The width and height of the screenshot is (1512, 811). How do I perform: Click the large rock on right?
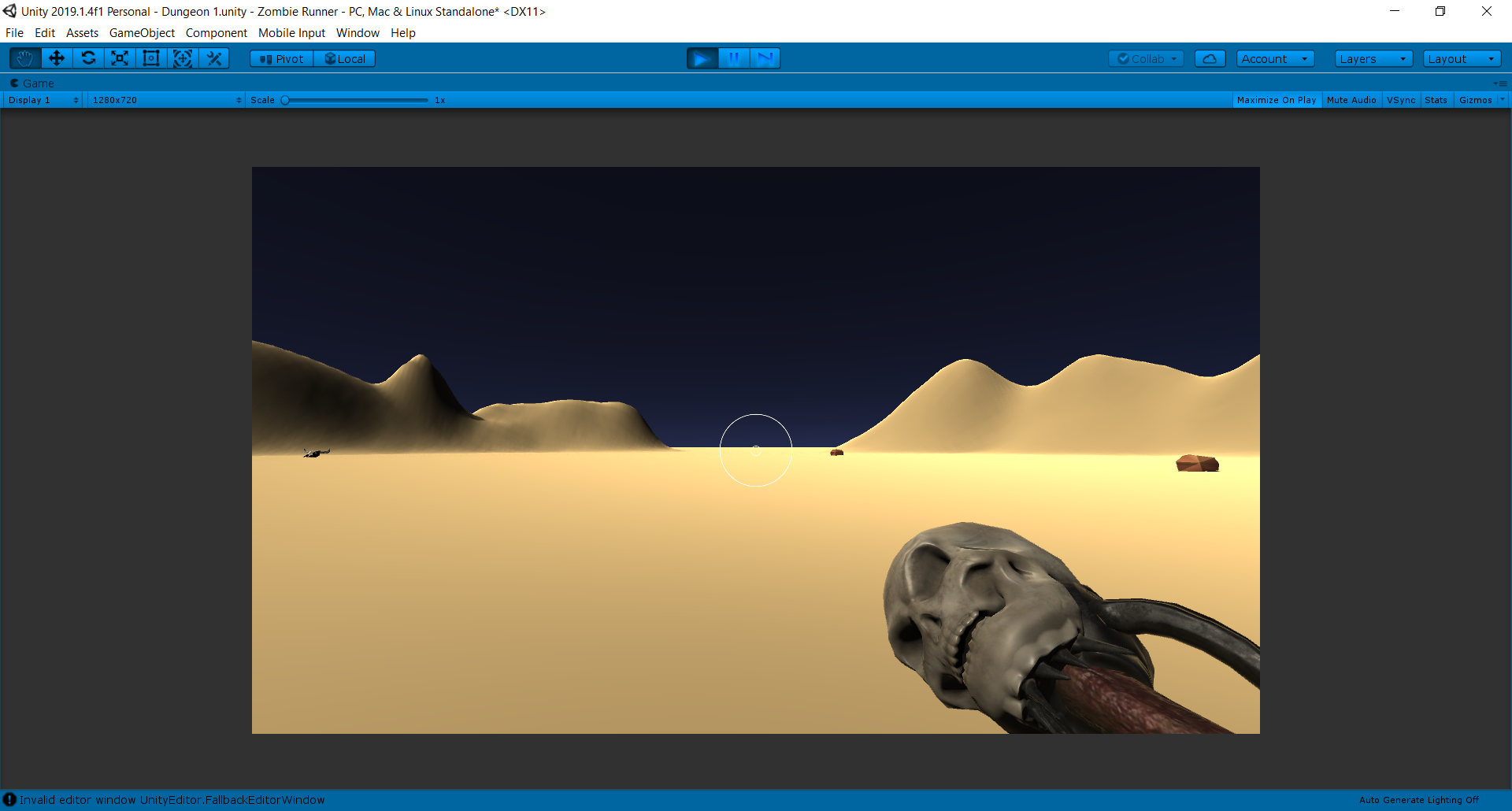click(x=1197, y=463)
